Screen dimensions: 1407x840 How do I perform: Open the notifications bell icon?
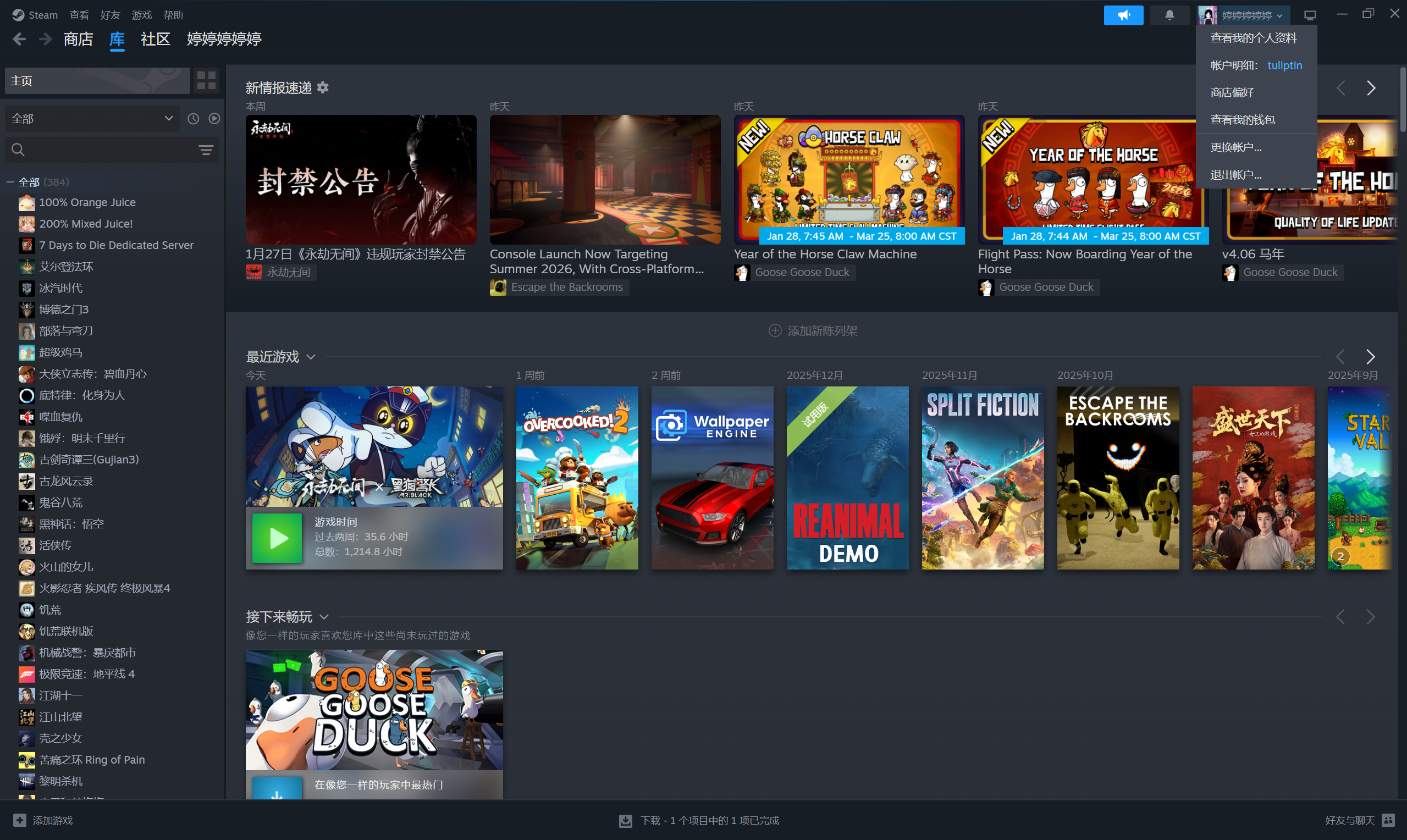1169,15
